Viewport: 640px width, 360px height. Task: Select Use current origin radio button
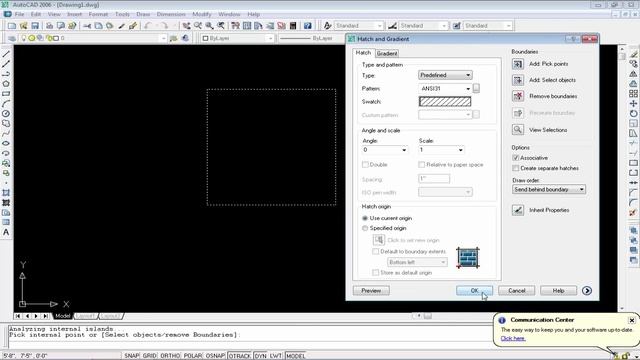coord(365,218)
